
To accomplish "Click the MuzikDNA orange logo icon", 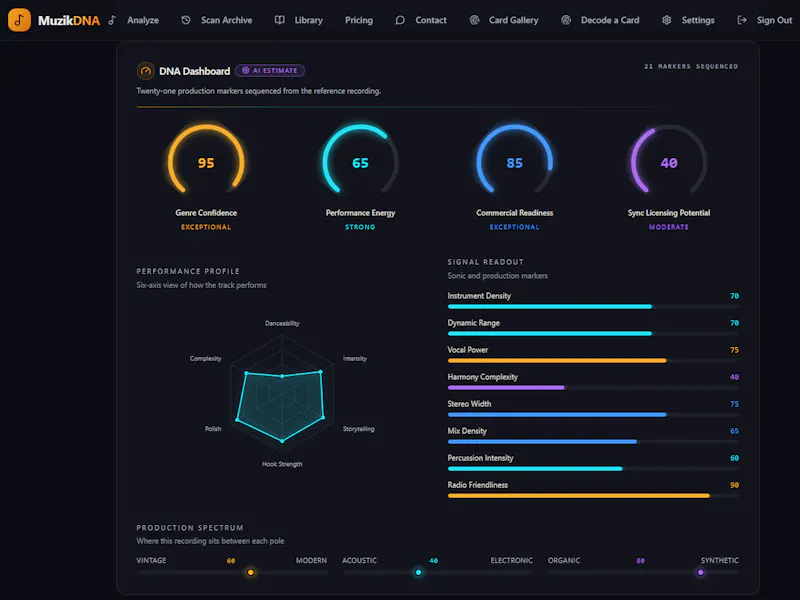I will pyautogui.click(x=19, y=20).
